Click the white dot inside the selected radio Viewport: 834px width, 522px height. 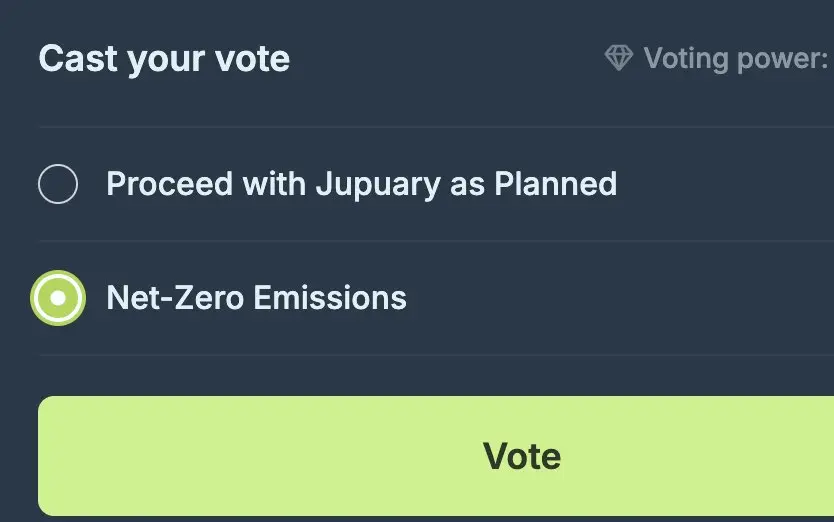pyautogui.click(x=58, y=298)
